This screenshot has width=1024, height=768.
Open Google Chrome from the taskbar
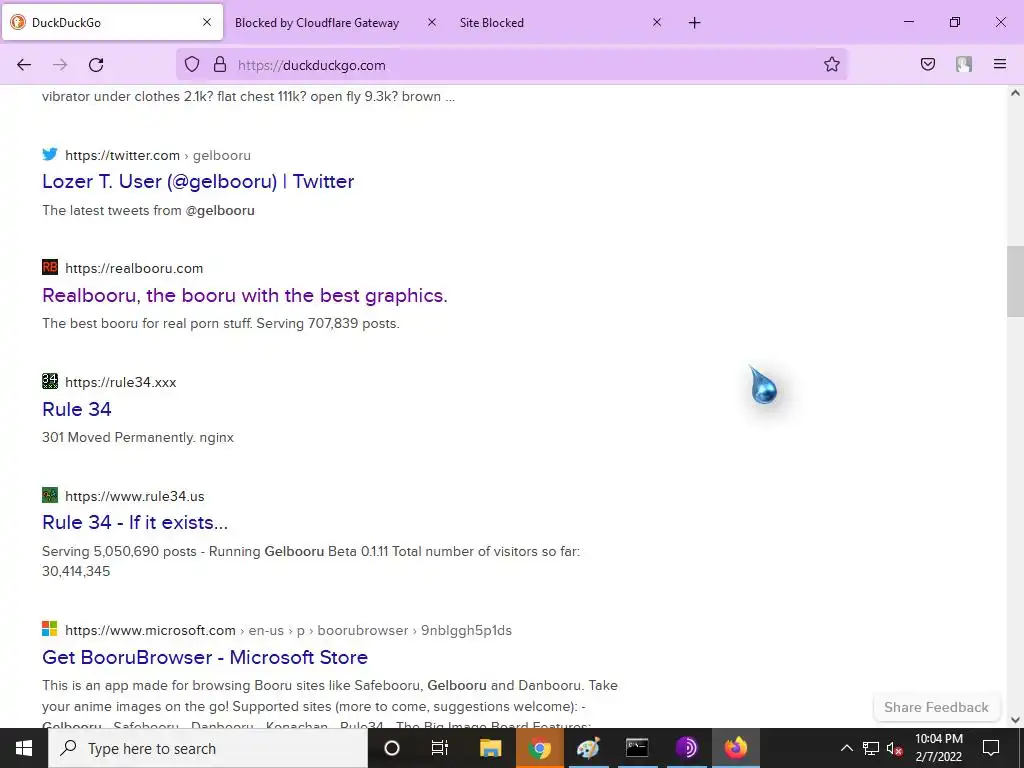point(539,748)
